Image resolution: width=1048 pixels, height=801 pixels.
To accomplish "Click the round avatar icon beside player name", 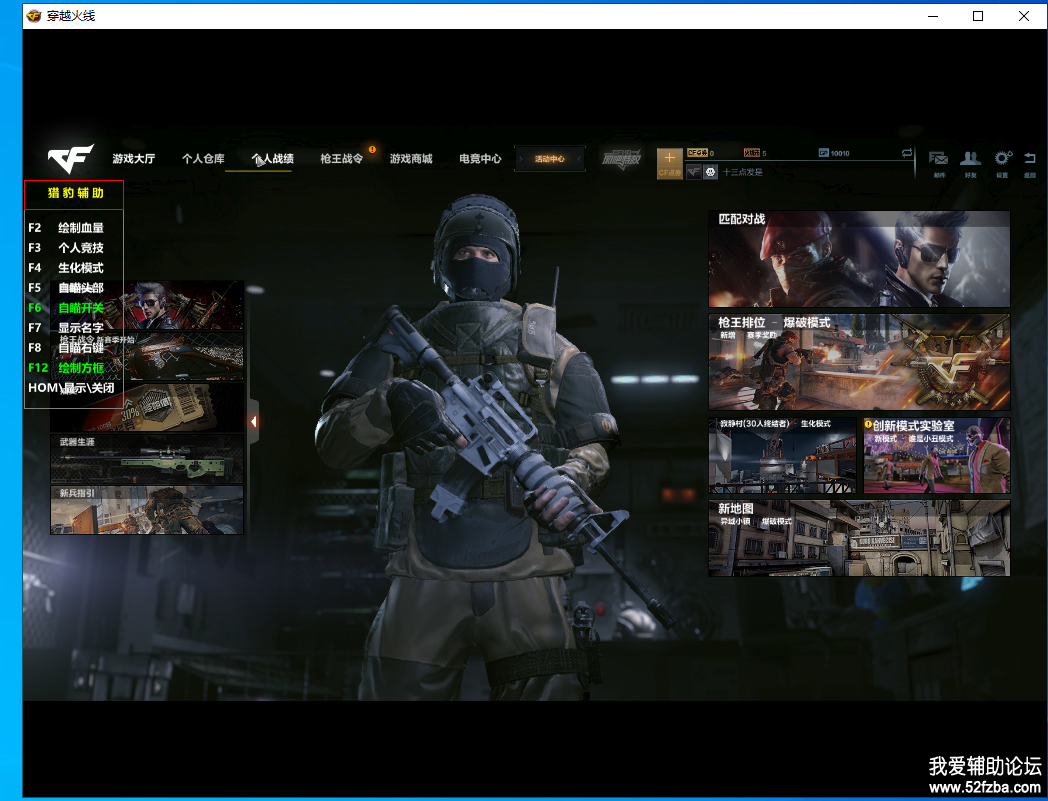I will tap(710, 172).
